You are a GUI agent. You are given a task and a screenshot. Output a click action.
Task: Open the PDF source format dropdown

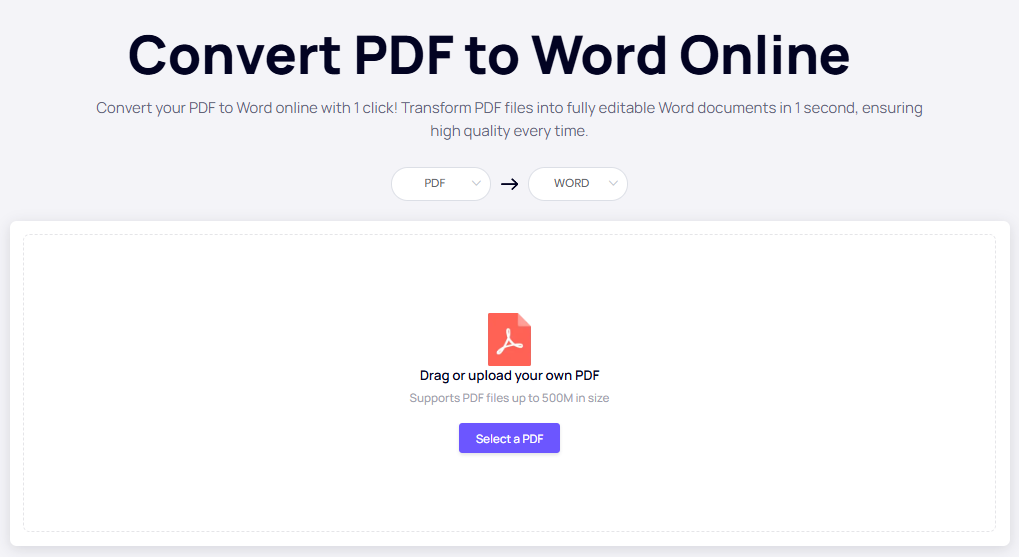coord(441,184)
